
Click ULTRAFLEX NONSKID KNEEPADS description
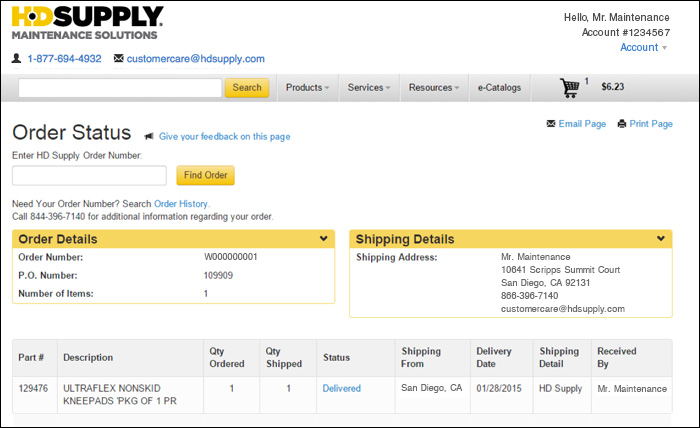click(x=120, y=395)
